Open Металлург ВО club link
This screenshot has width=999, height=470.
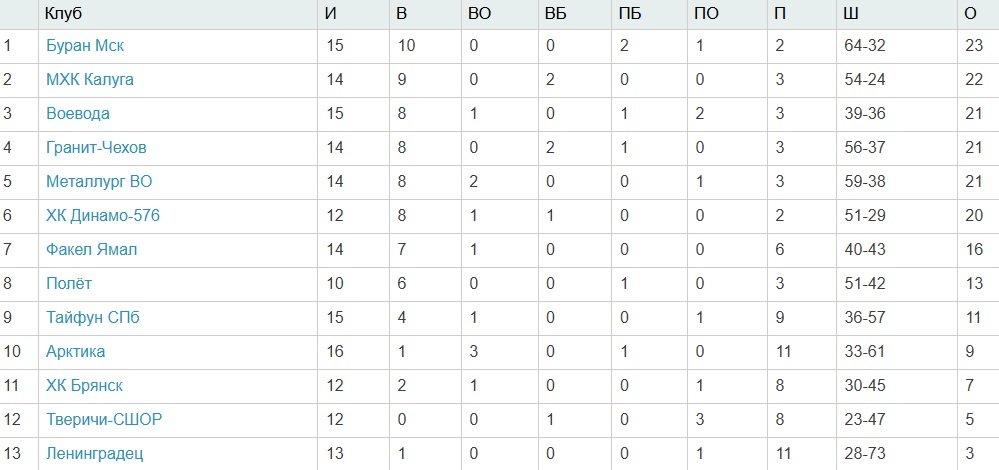pos(99,181)
